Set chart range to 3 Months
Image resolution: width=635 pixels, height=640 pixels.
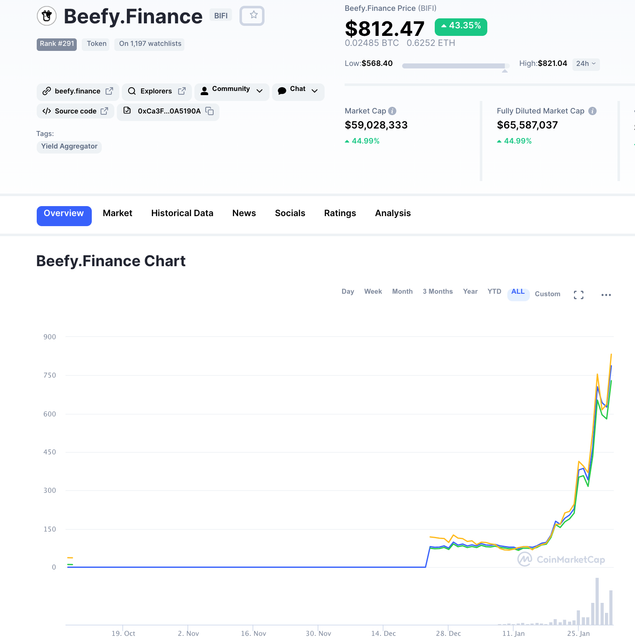click(437, 291)
